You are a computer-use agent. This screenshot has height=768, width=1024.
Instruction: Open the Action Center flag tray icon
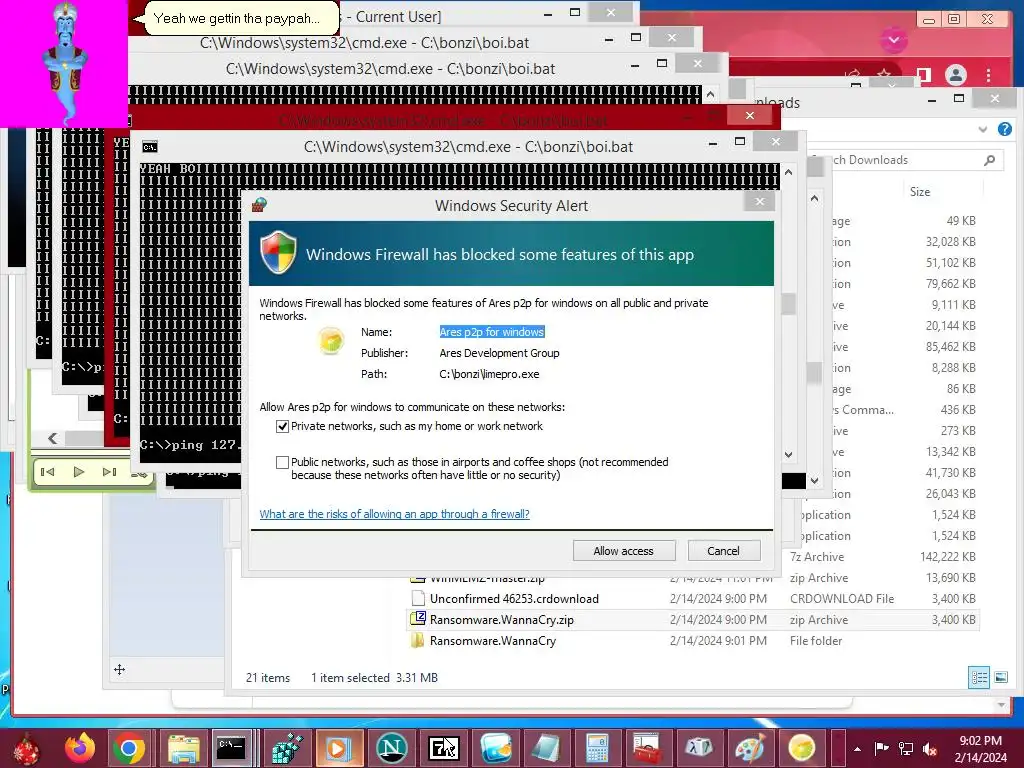coord(881,748)
